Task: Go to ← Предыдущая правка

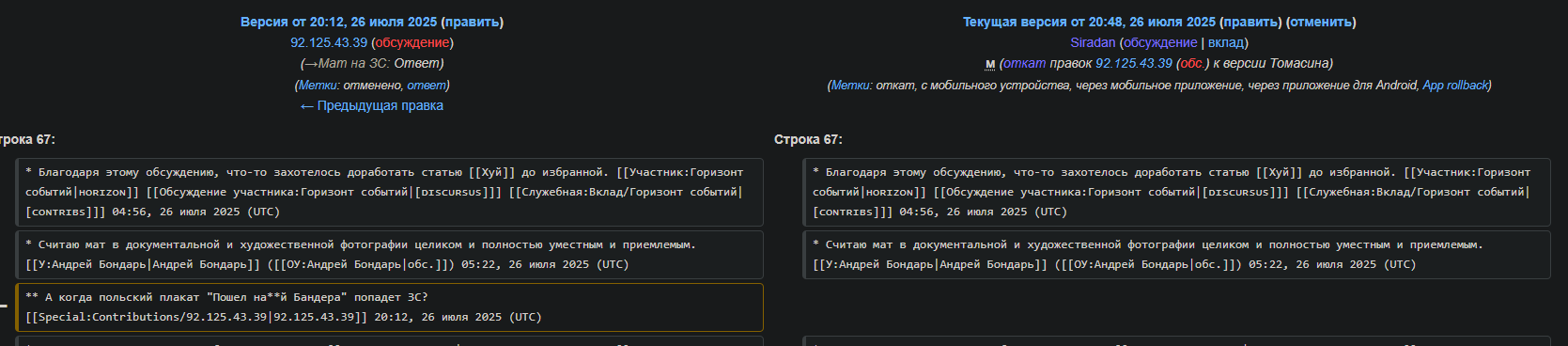Action: click(x=371, y=105)
